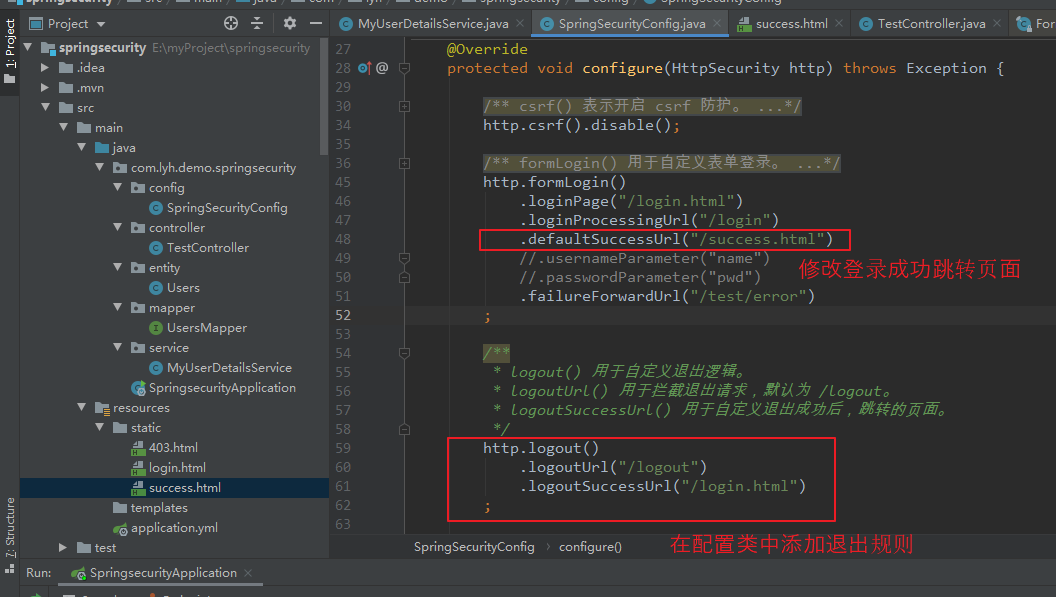Click the @Override annotation on line 27

[x=488, y=49]
